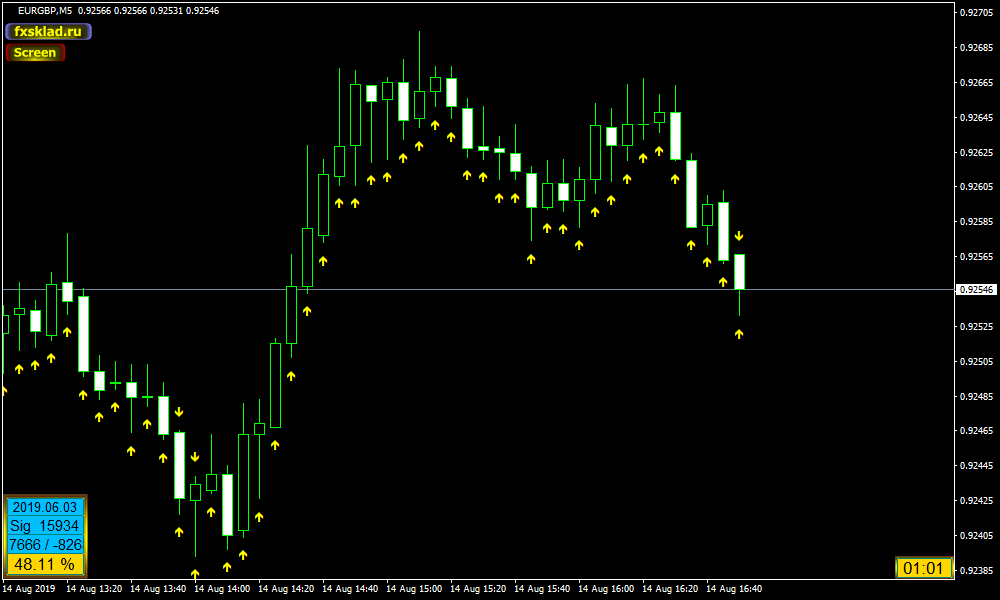Select the 01:01 candle timer box
Viewport: 1000px width, 600px height.
[923, 567]
